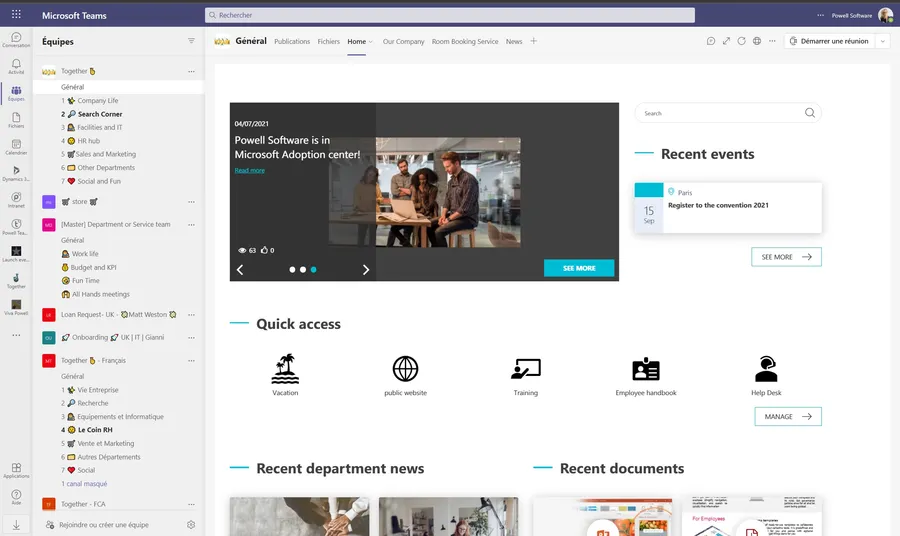Switch to Publications tab
Image resolution: width=900 pixels, height=536 pixels.
tap(292, 41)
